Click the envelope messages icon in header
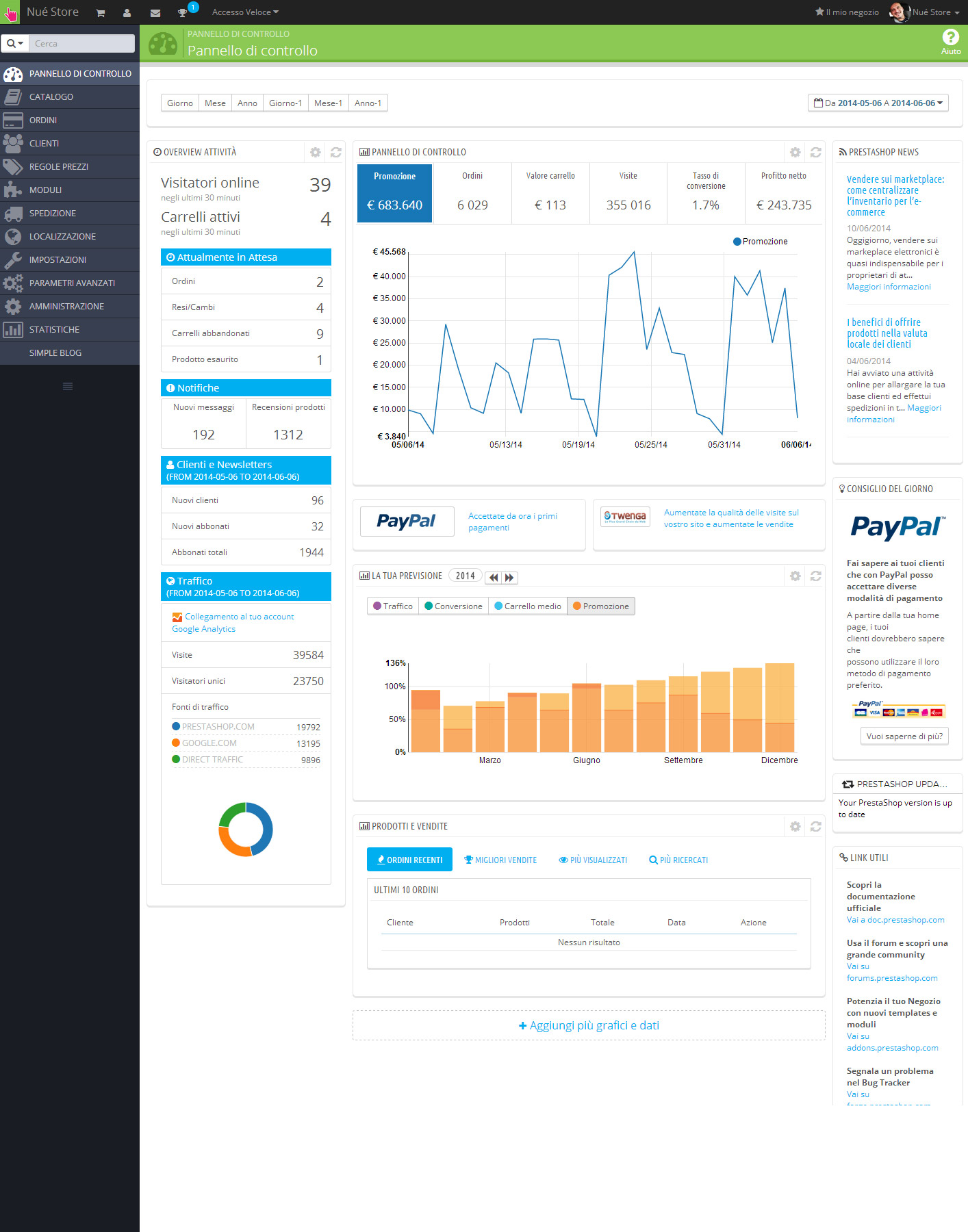The width and height of the screenshot is (968, 1232). coord(155,13)
